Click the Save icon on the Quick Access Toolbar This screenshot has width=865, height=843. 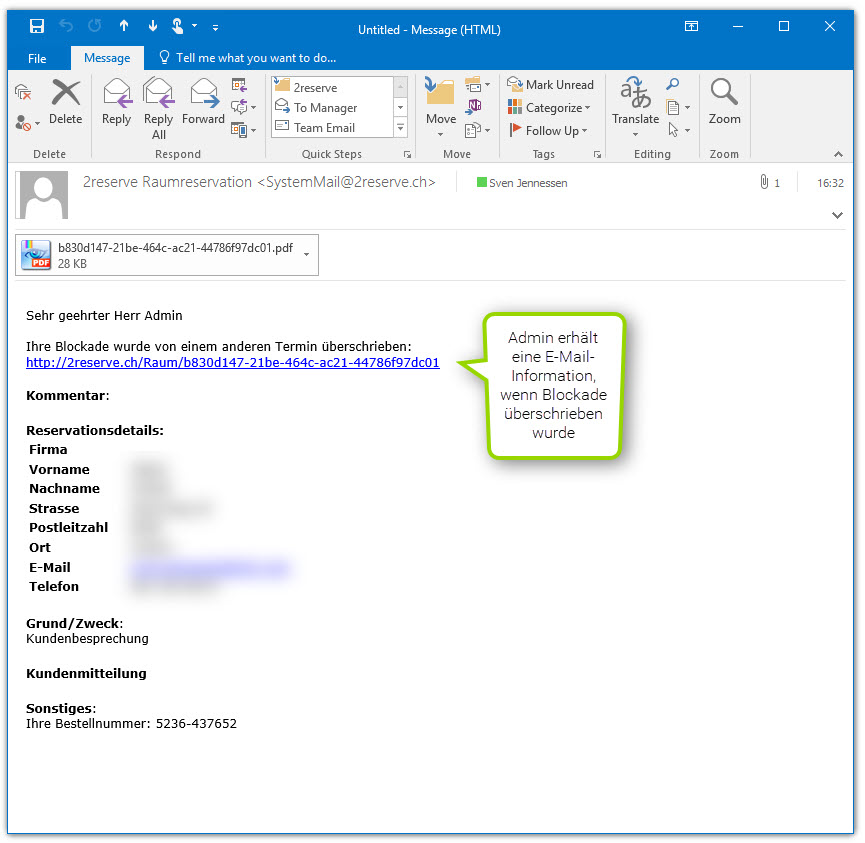point(37,25)
